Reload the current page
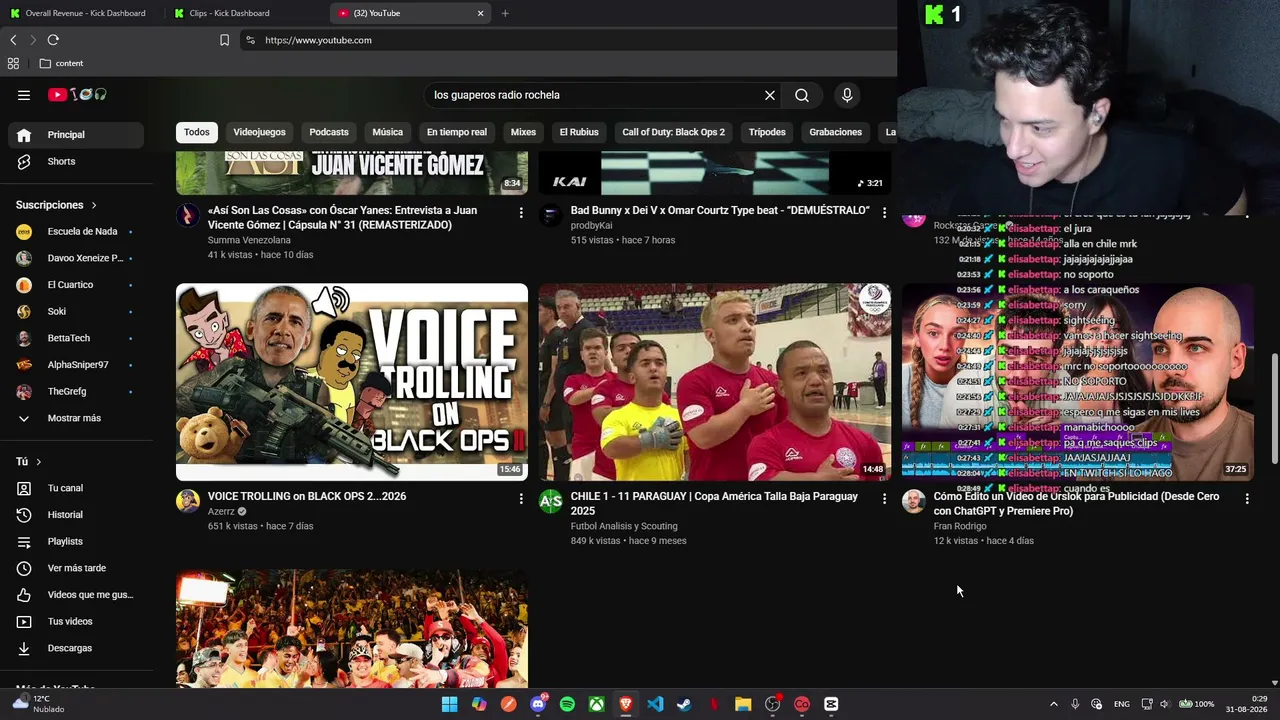Screen dimensions: 1280x720 (53, 40)
